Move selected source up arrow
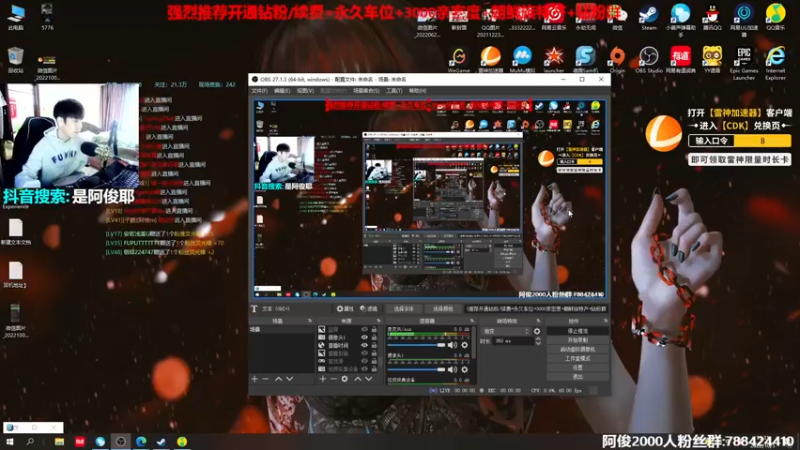The width and height of the screenshot is (800, 450). pyautogui.click(x=358, y=379)
